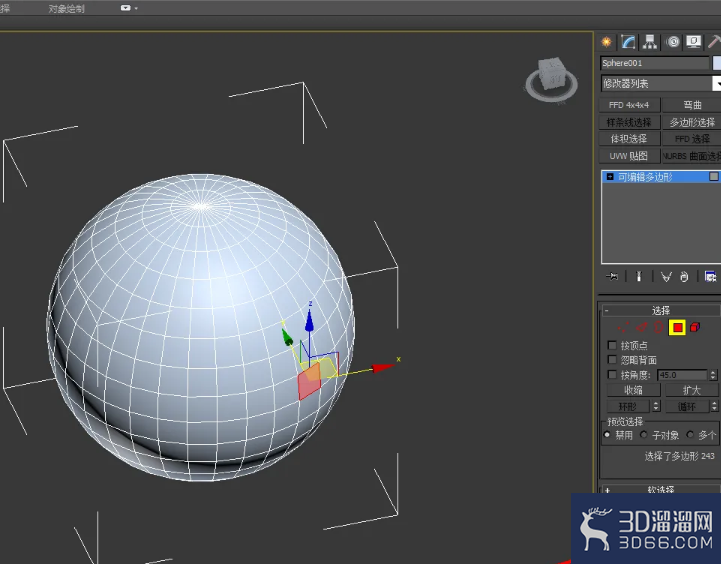This screenshot has width=721, height=564.
Task: Click the NURBS 曲面选择 modifier button
Action: [x=692, y=156]
